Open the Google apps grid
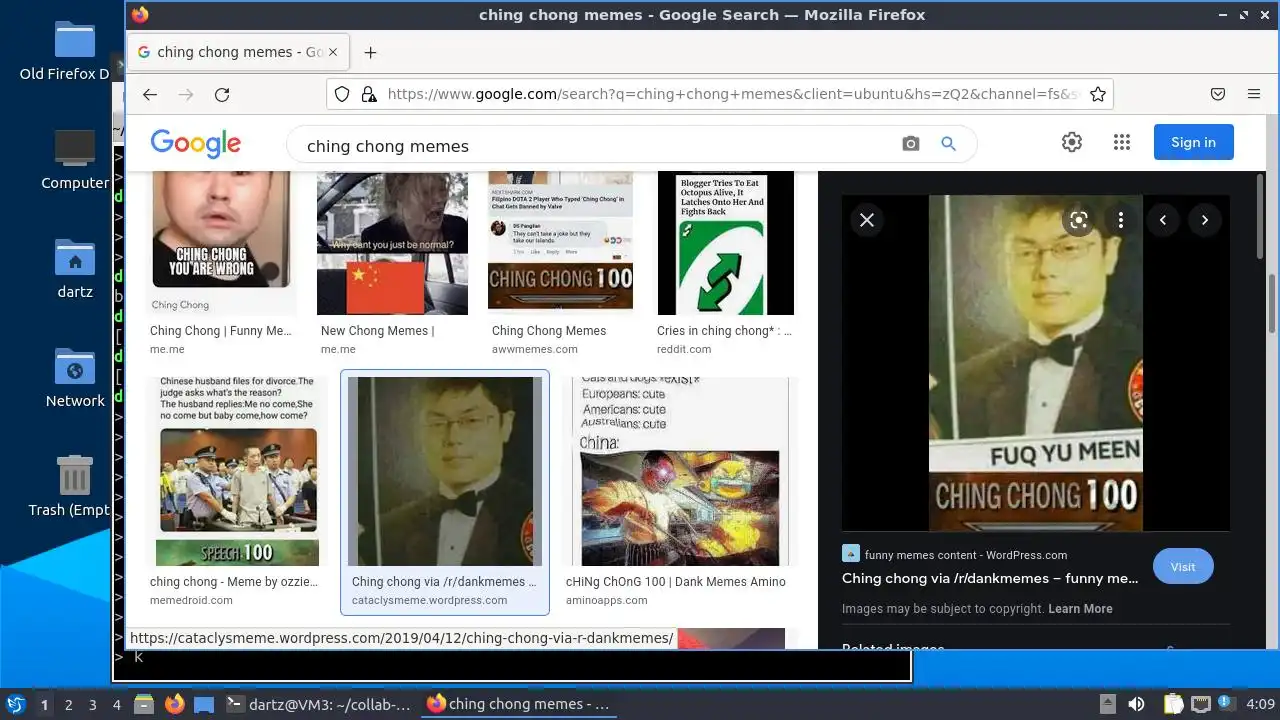Screen dimensions: 1280x720 coord(1122,142)
